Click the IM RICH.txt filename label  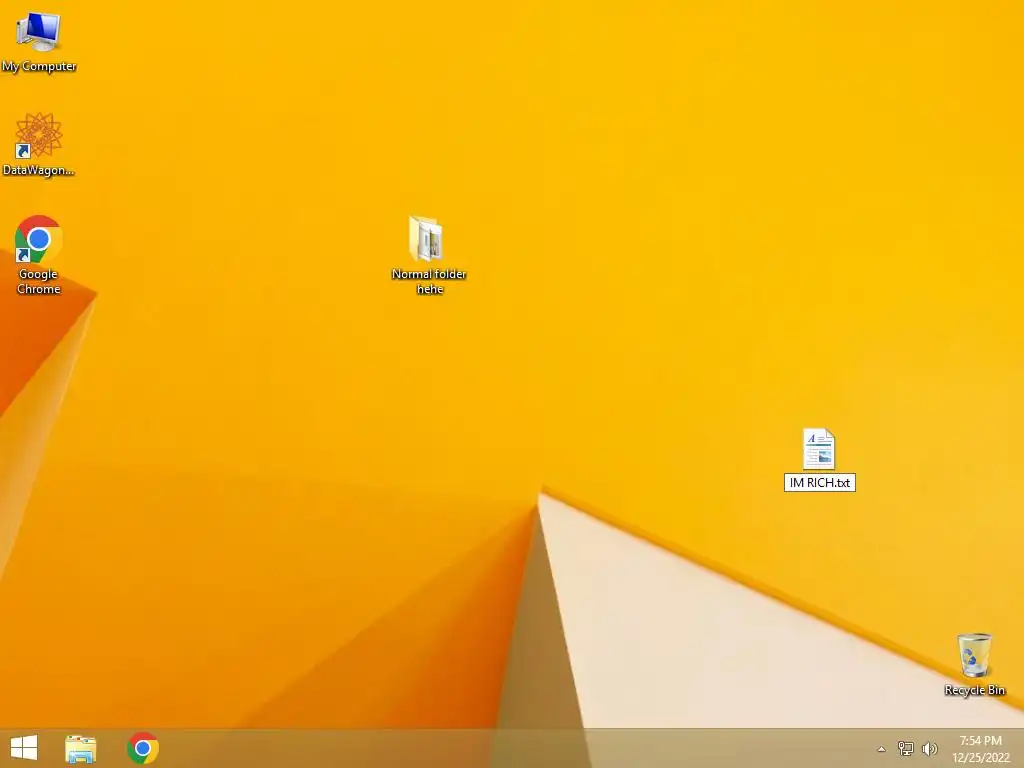point(820,483)
